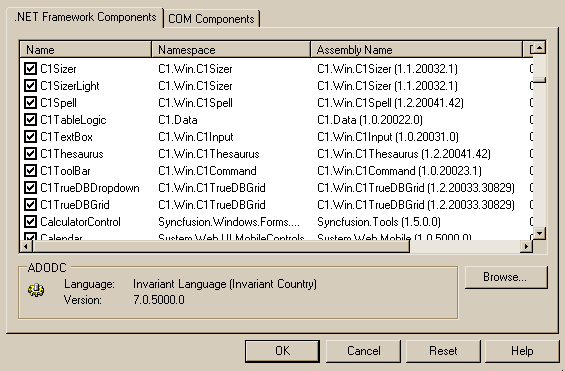Click the Browse... button
Viewport: 565px width, 371px height.
506,277
